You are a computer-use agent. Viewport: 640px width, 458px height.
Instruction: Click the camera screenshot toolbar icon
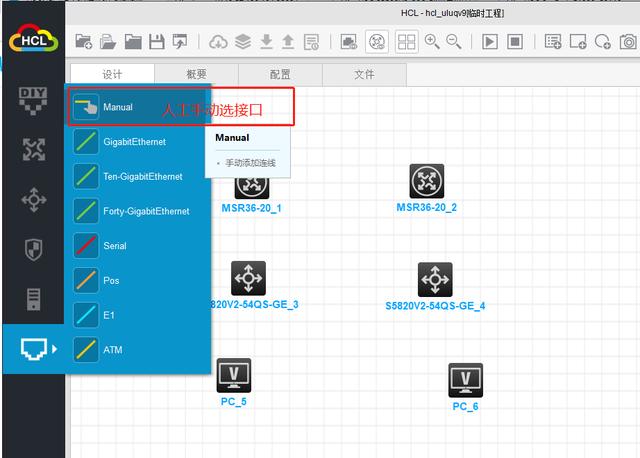point(628,42)
